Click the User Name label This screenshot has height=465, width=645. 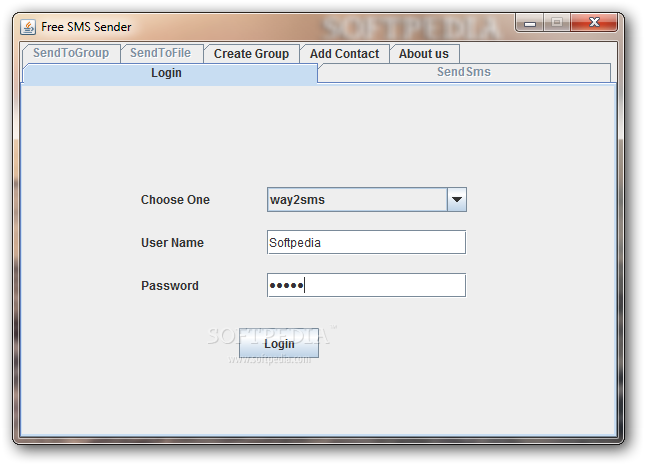pyautogui.click(x=172, y=243)
